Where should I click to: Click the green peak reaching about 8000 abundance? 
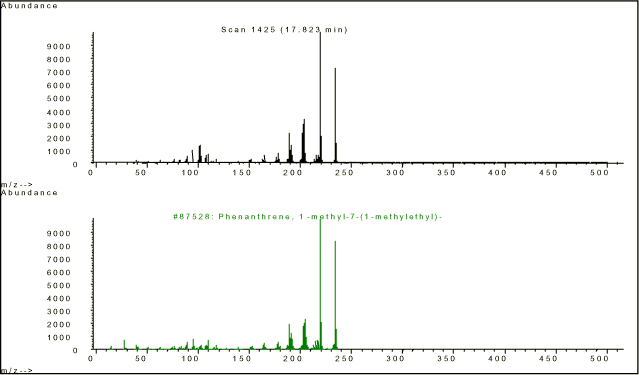pos(335,295)
